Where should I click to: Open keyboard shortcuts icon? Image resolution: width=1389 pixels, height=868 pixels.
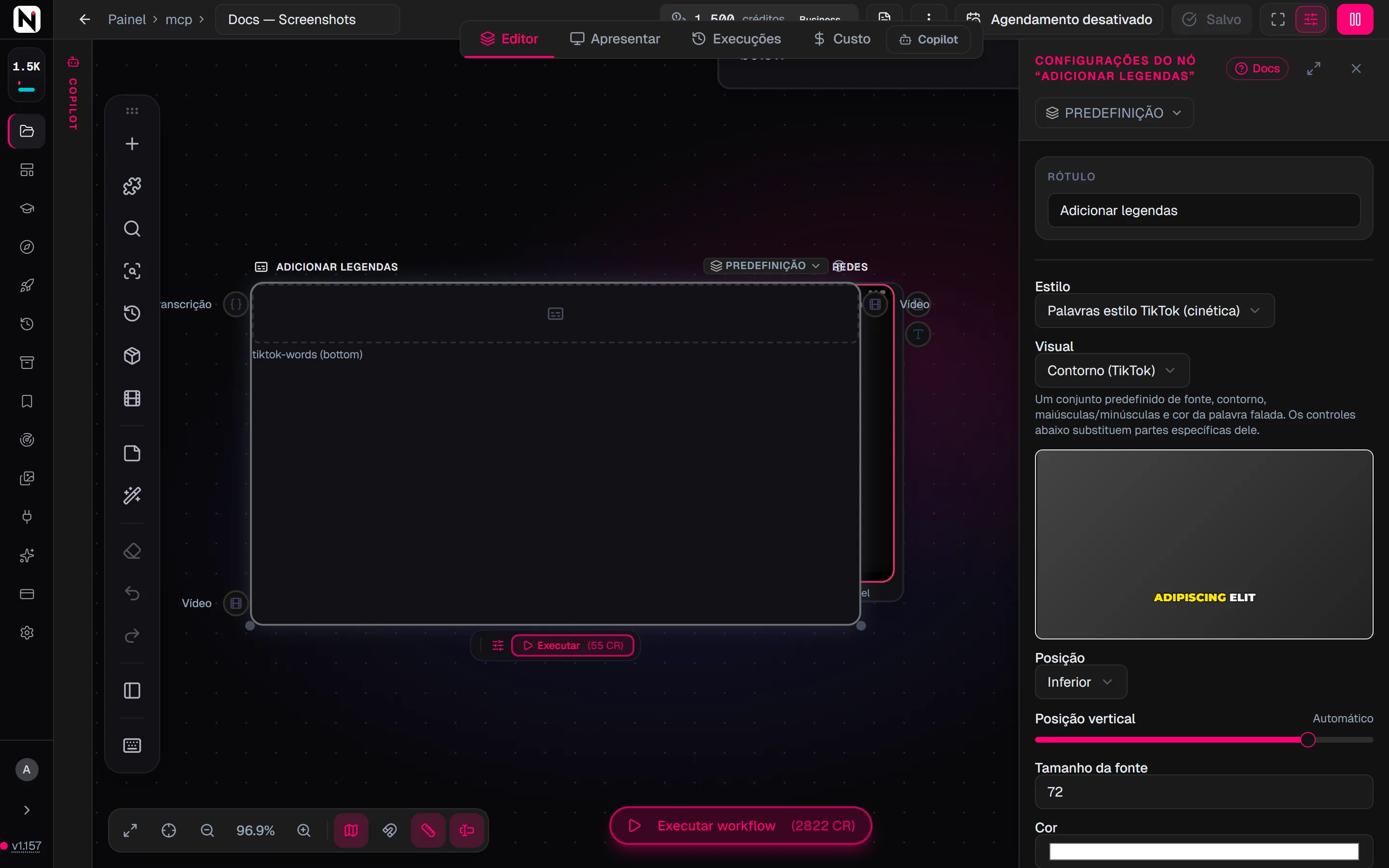pos(132,746)
